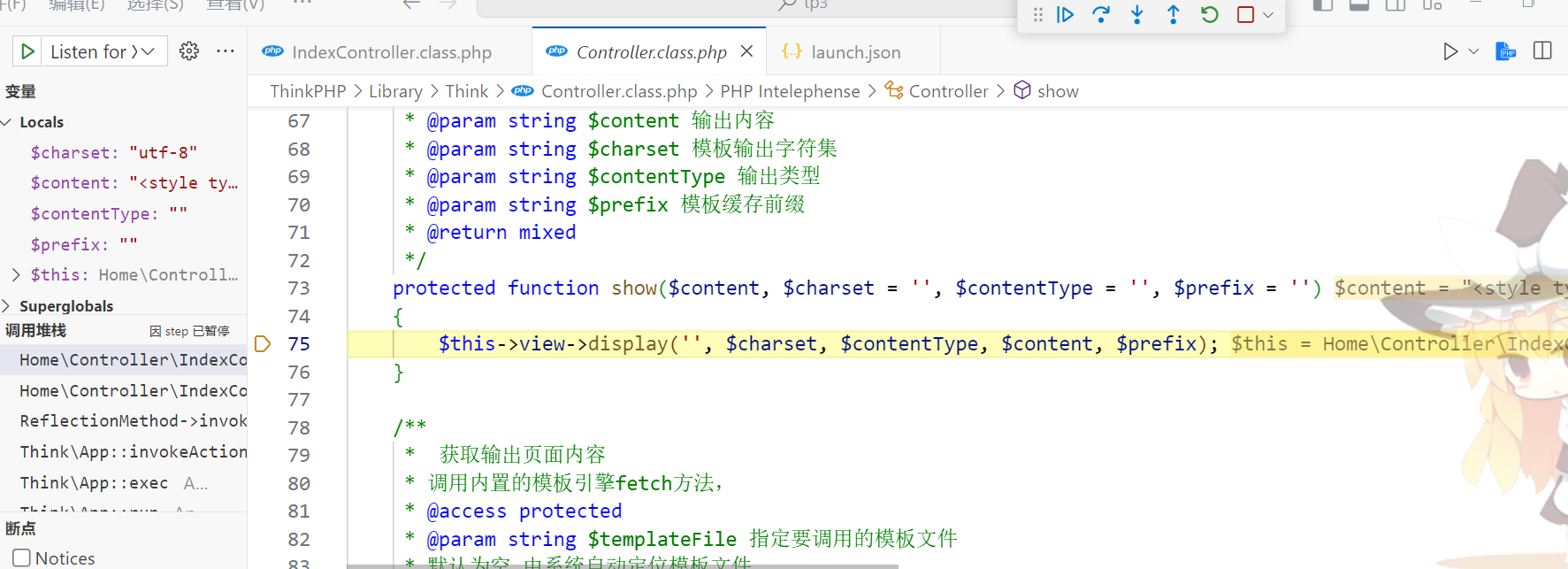Split the editor to the right
This screenshot has width=1568, height=569.
(x=1542, y=51)
